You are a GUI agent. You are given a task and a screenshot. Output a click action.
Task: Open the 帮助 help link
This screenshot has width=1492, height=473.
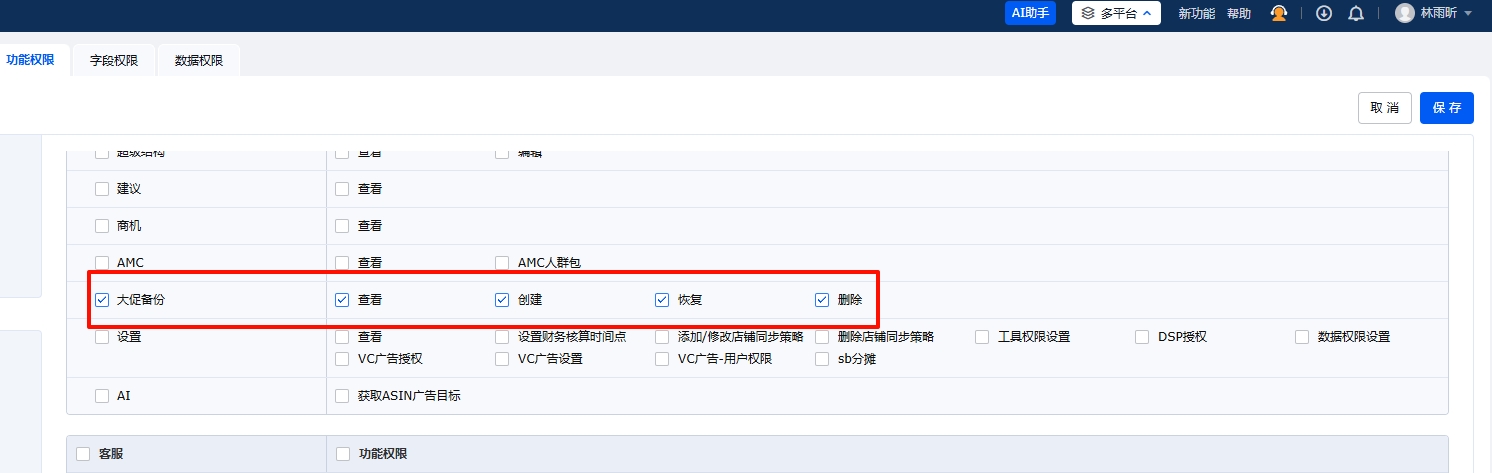coord(1239,14)
